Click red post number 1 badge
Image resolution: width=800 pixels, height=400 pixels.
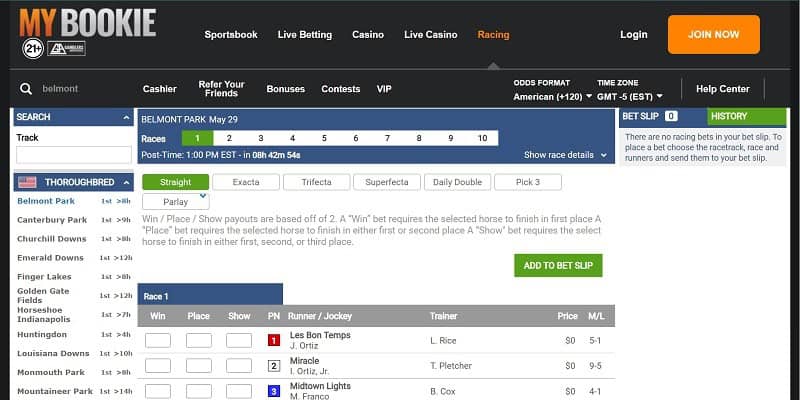(274, 340)
